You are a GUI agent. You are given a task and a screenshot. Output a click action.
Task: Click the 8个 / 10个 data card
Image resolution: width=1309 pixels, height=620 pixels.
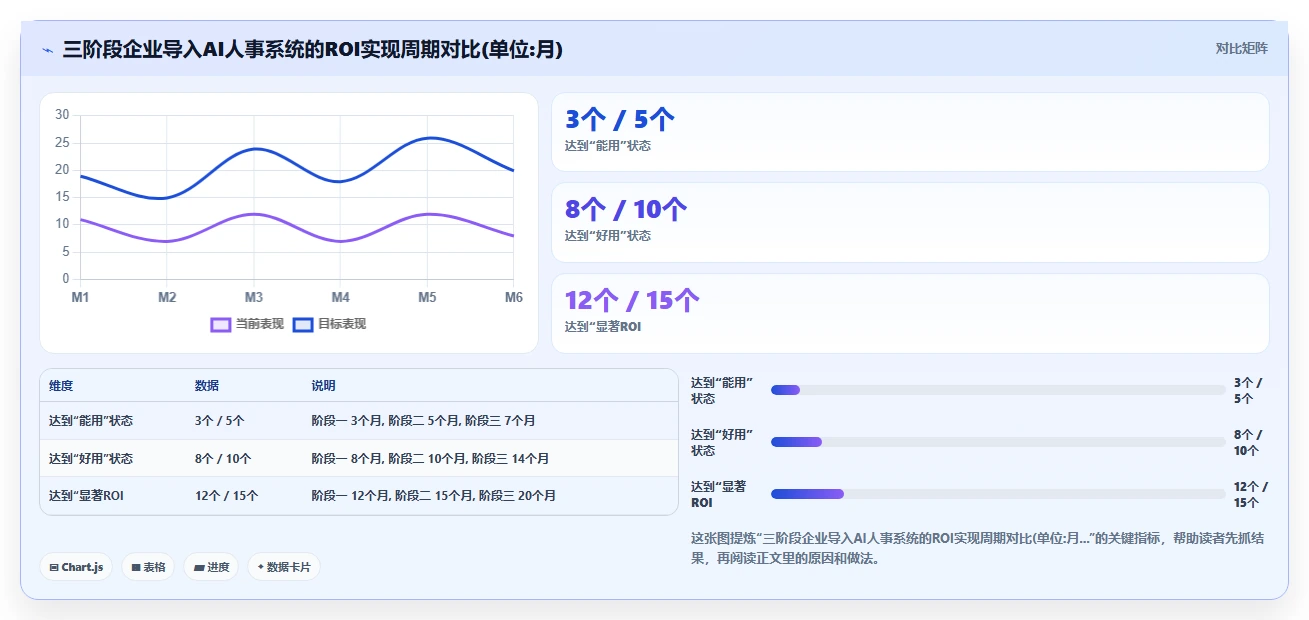910,222
